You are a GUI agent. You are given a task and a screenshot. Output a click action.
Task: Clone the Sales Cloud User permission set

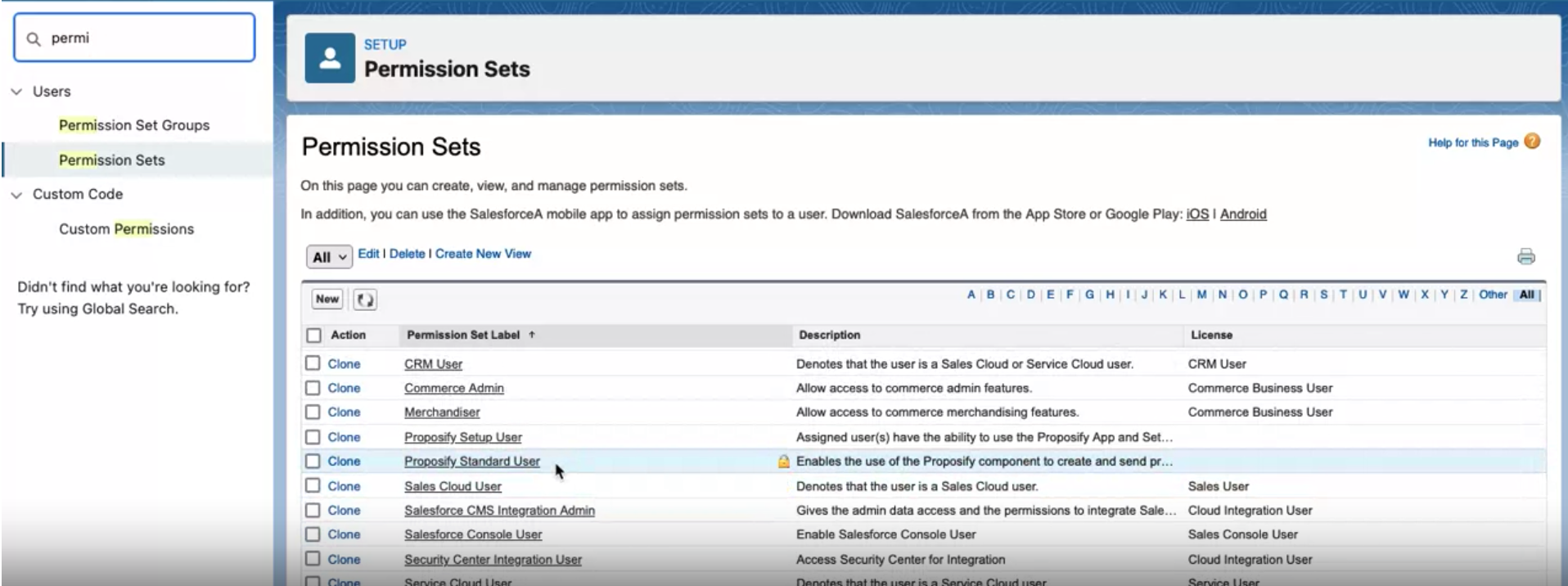point(344,486)
